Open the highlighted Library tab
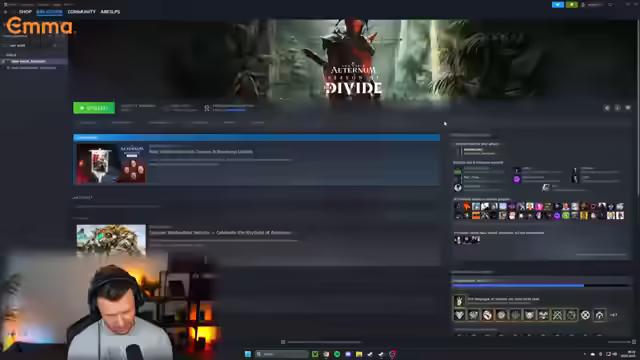Screen dimensions: 640x360 tap(49, 12)
